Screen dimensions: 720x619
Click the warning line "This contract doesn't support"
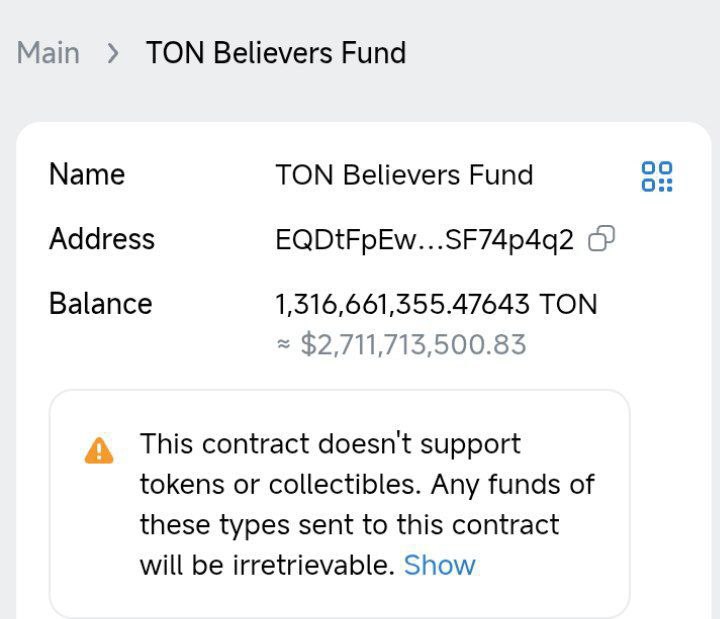[x=330, y=444]
